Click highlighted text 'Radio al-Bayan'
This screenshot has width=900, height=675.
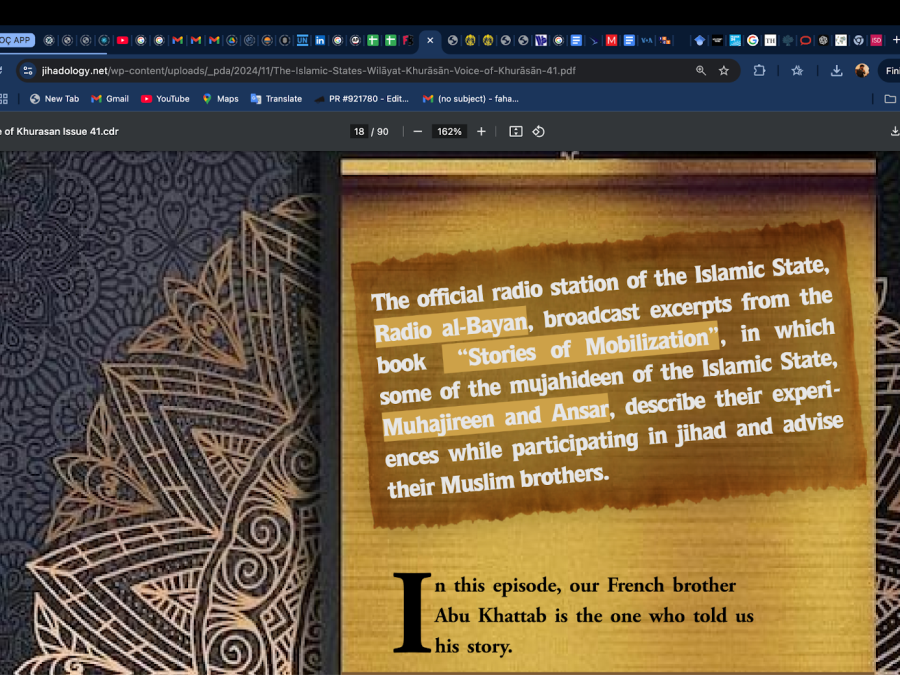pos(451,326)
